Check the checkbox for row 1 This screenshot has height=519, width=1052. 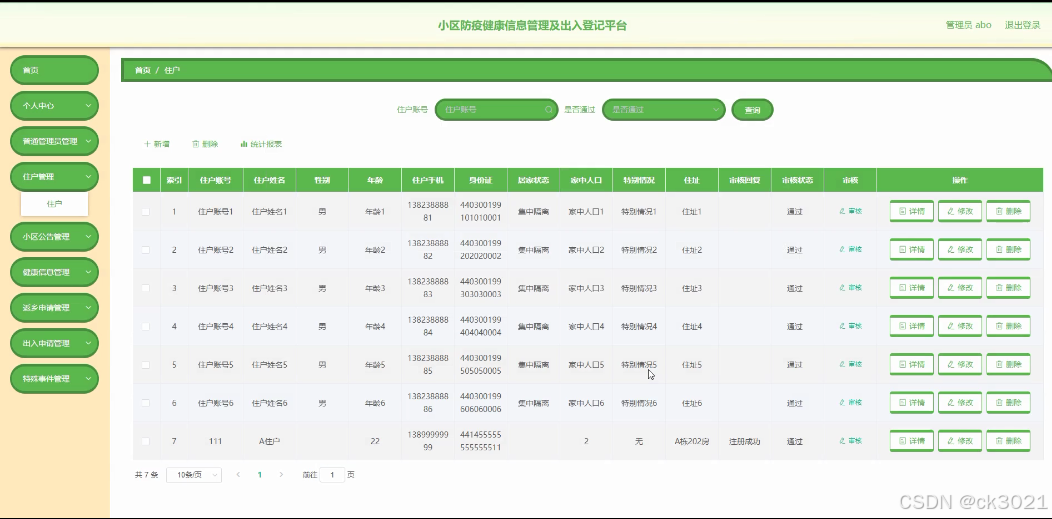pos(146,211)
